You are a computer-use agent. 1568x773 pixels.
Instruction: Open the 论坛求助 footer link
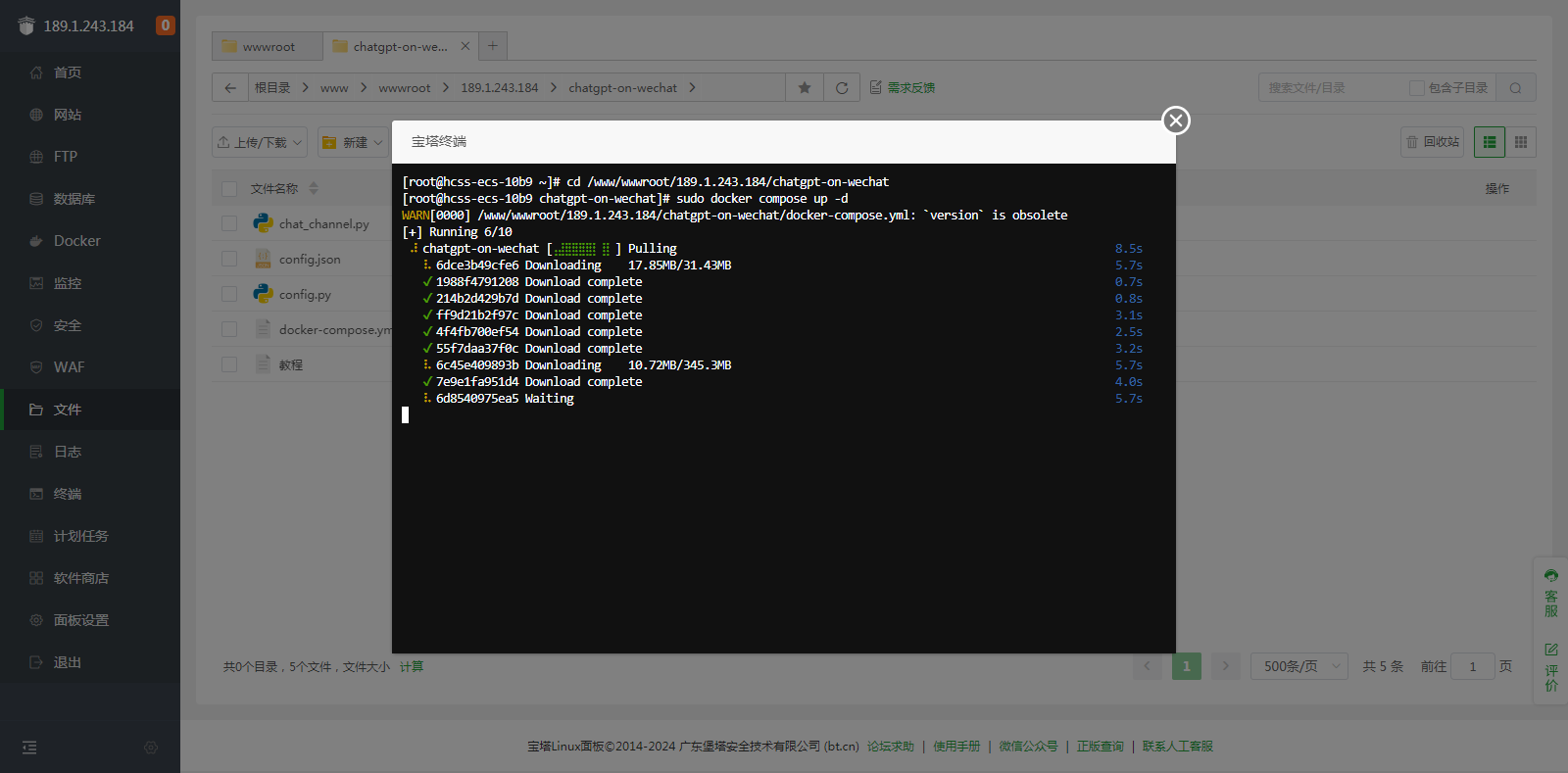tap(891, 747)
